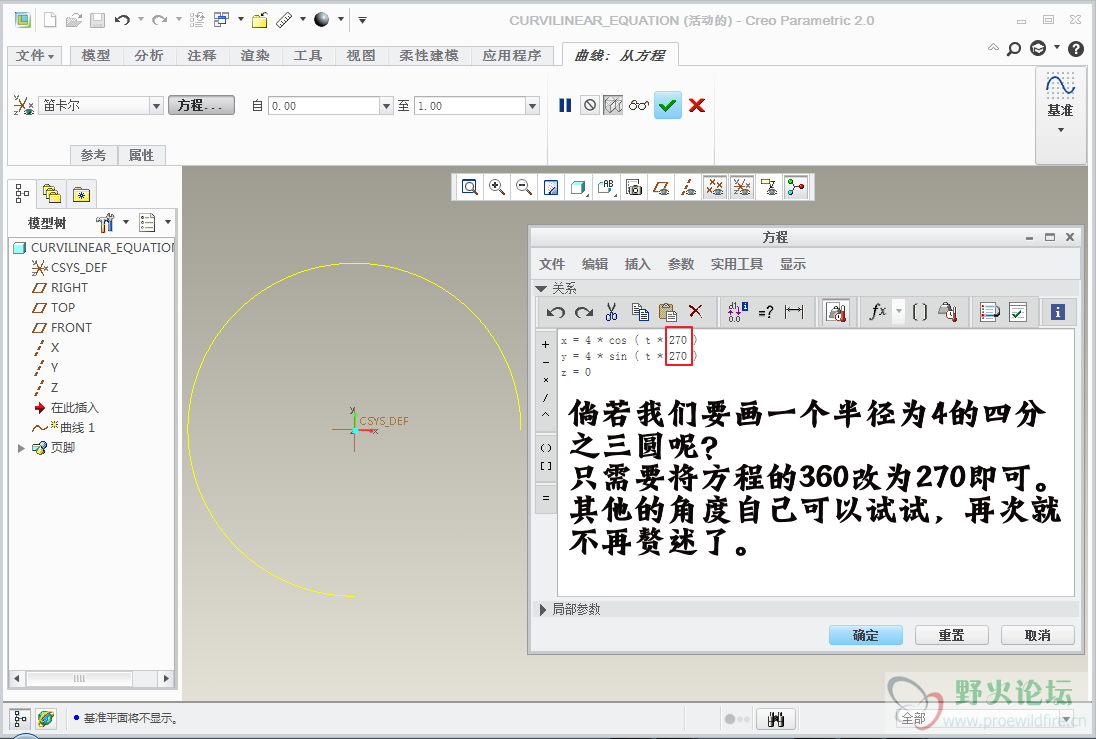Click the 取消 cancel button
Screen dimensions: 1096x739
click(x=1038, y=636)
